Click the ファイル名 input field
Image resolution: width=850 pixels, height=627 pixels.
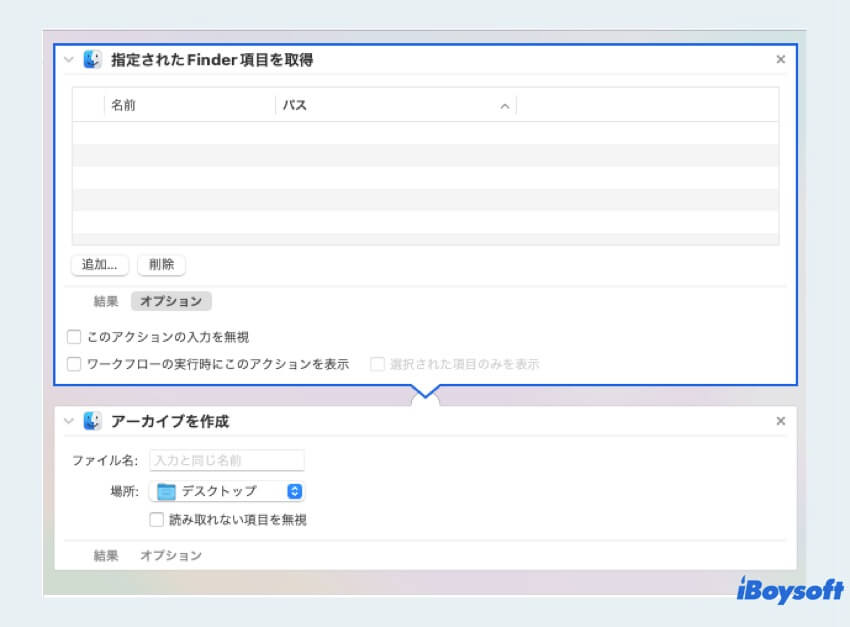[x=225, y=459]
